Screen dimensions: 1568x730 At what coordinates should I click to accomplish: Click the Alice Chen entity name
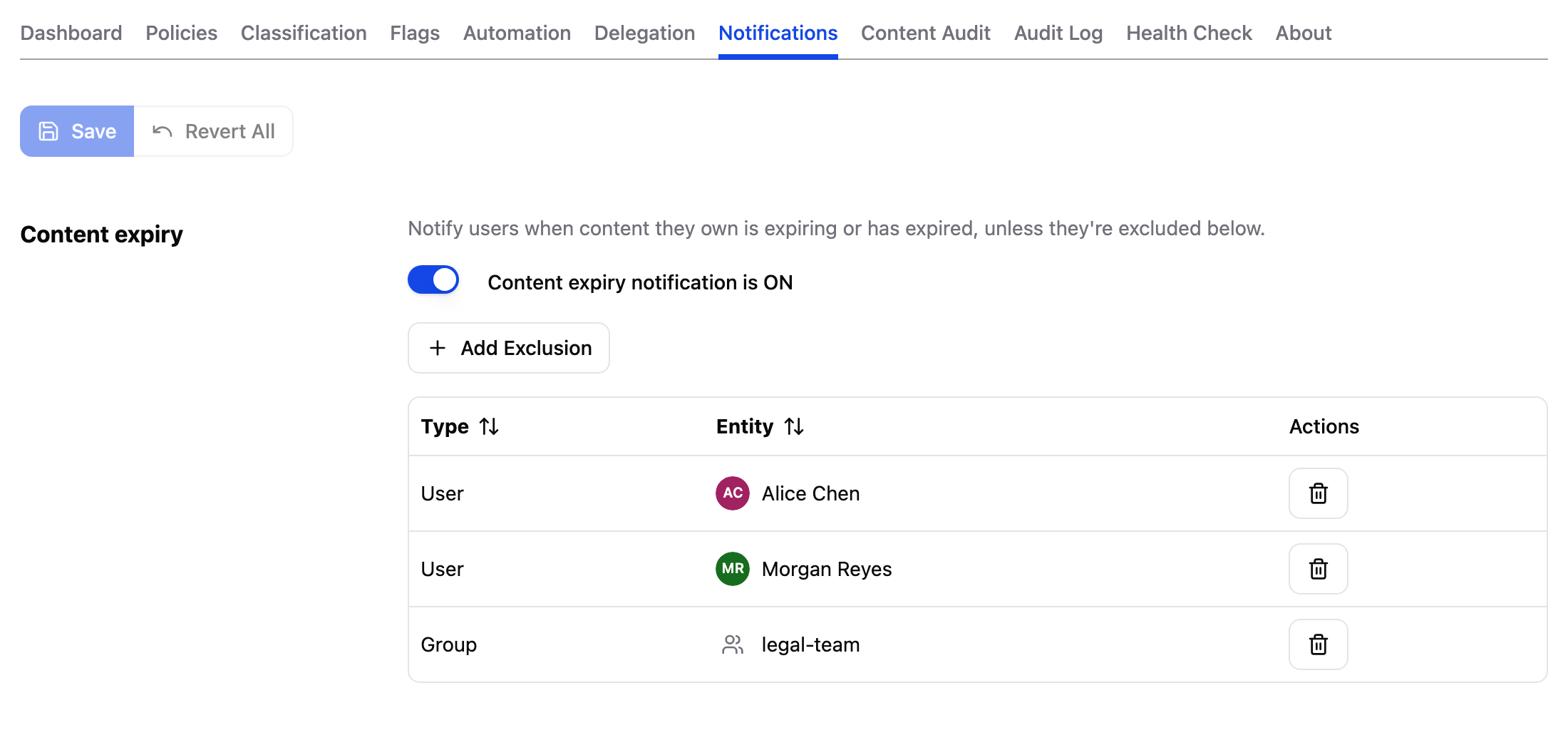tap(810, 493)
